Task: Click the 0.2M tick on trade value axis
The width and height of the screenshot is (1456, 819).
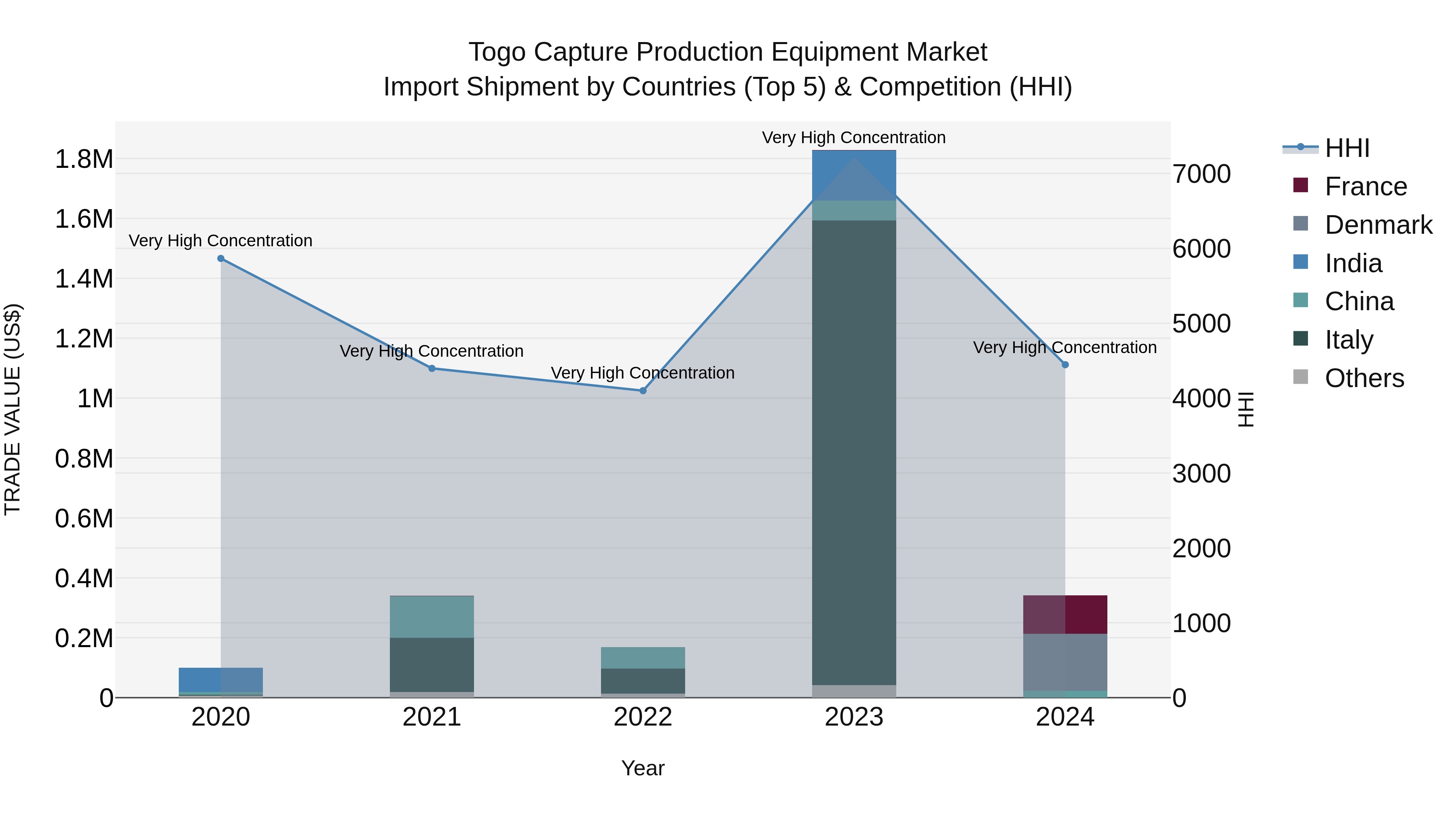Action: click(x=84, y=639)
